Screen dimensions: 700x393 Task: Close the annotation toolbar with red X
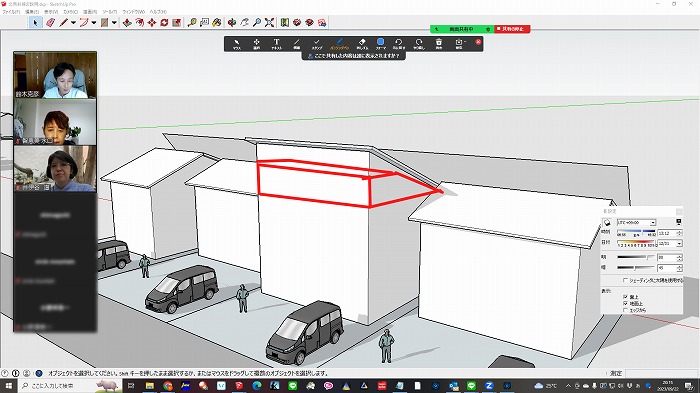[478, 42]
